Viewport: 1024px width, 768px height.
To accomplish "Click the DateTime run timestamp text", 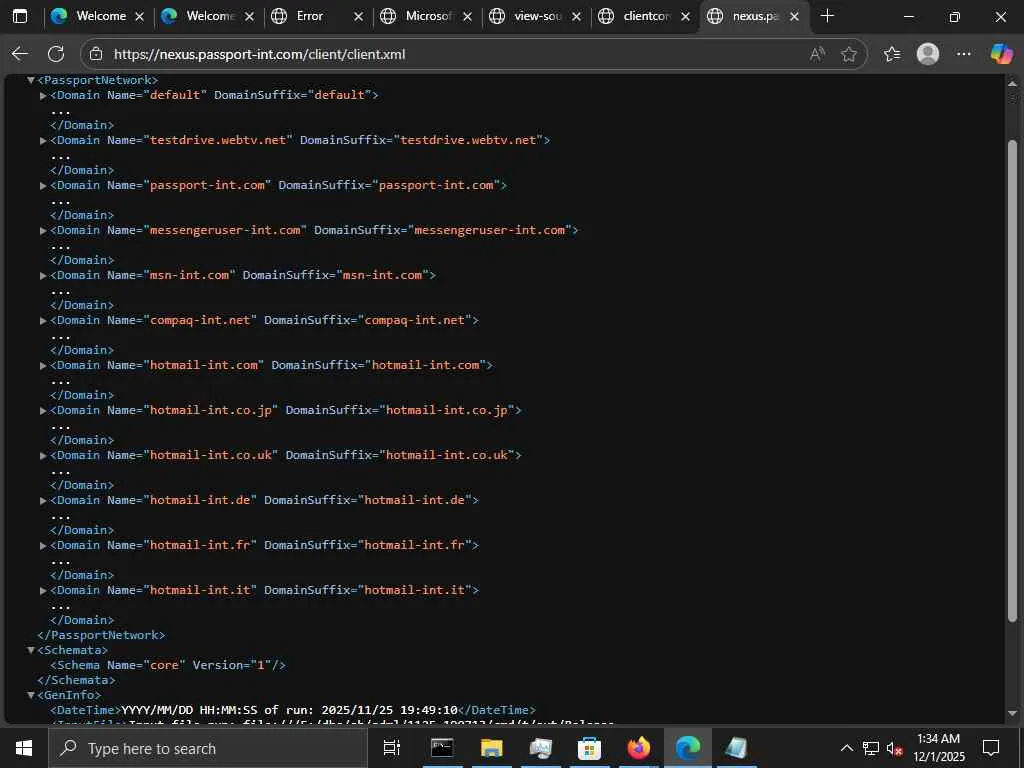I will pos(290,710).
